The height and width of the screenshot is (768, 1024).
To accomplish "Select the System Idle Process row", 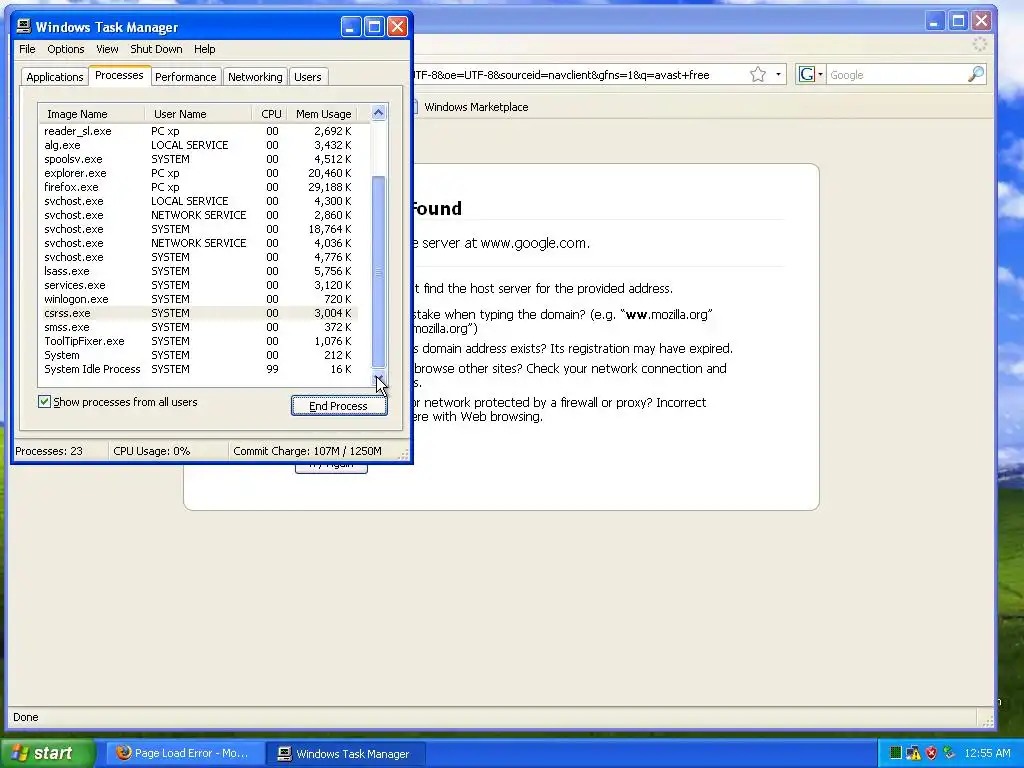I will (x=198, y=369).
